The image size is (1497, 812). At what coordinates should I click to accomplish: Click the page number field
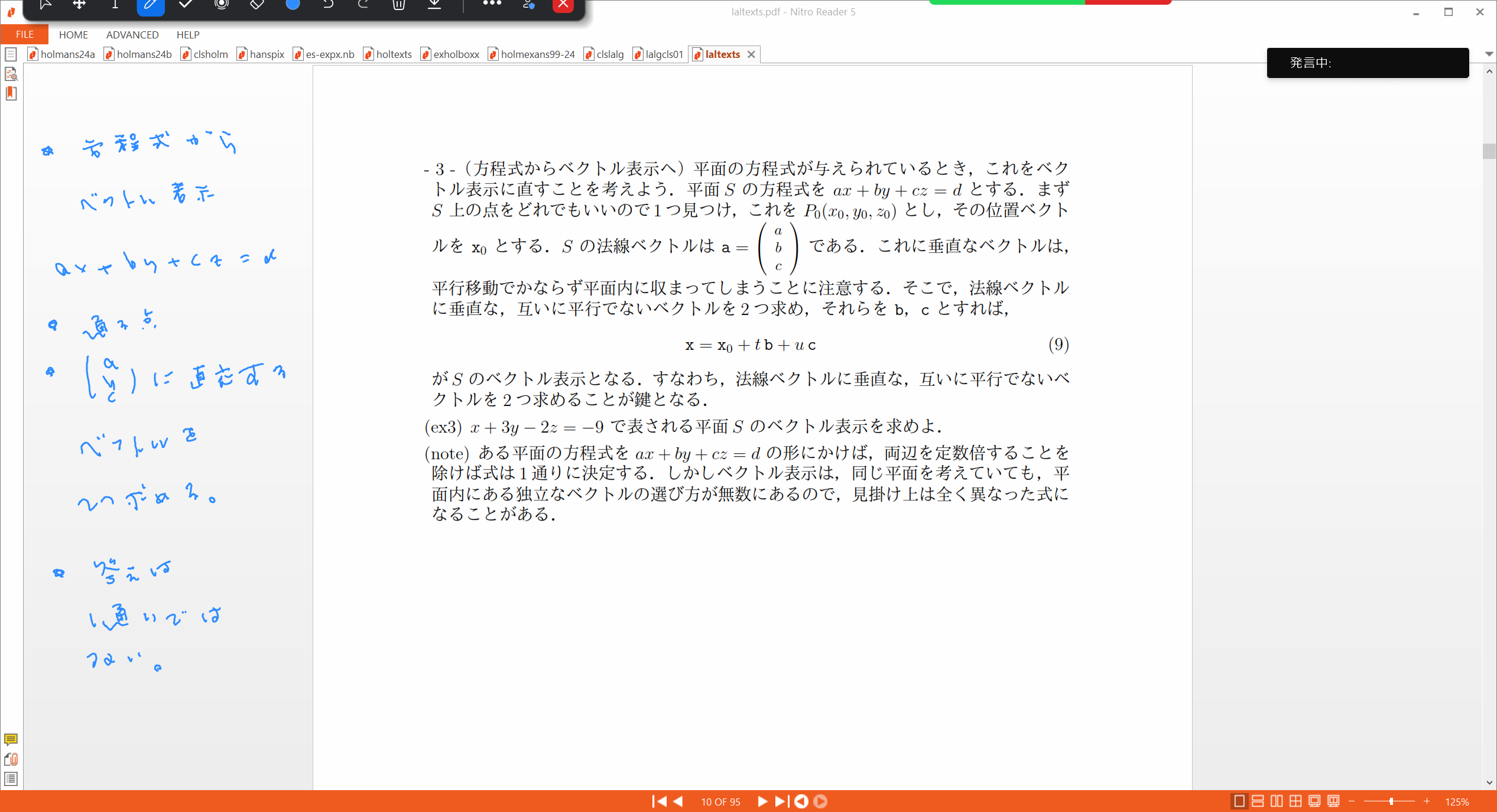(720, 802)
